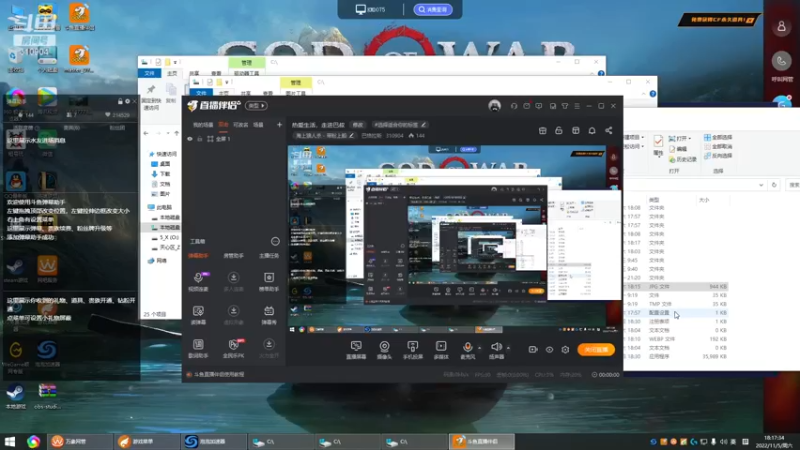Viewport: 800px width, 450px height.
Task: Expand speaker options arrow
Action: tap(508, 348)
